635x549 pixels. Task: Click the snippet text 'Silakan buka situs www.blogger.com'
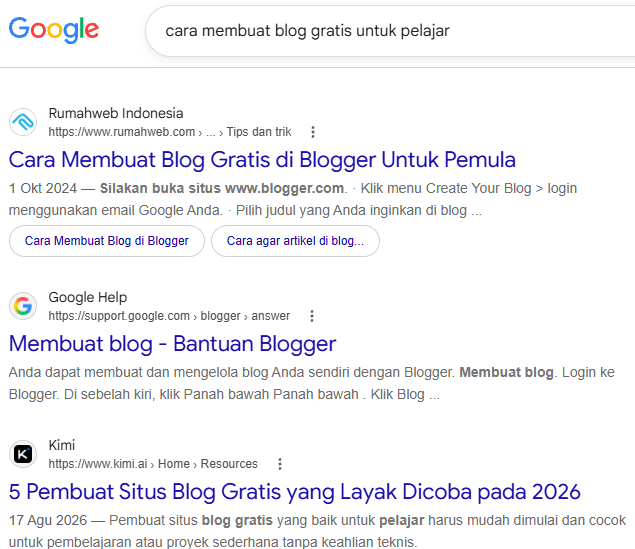tap(222, 188)
